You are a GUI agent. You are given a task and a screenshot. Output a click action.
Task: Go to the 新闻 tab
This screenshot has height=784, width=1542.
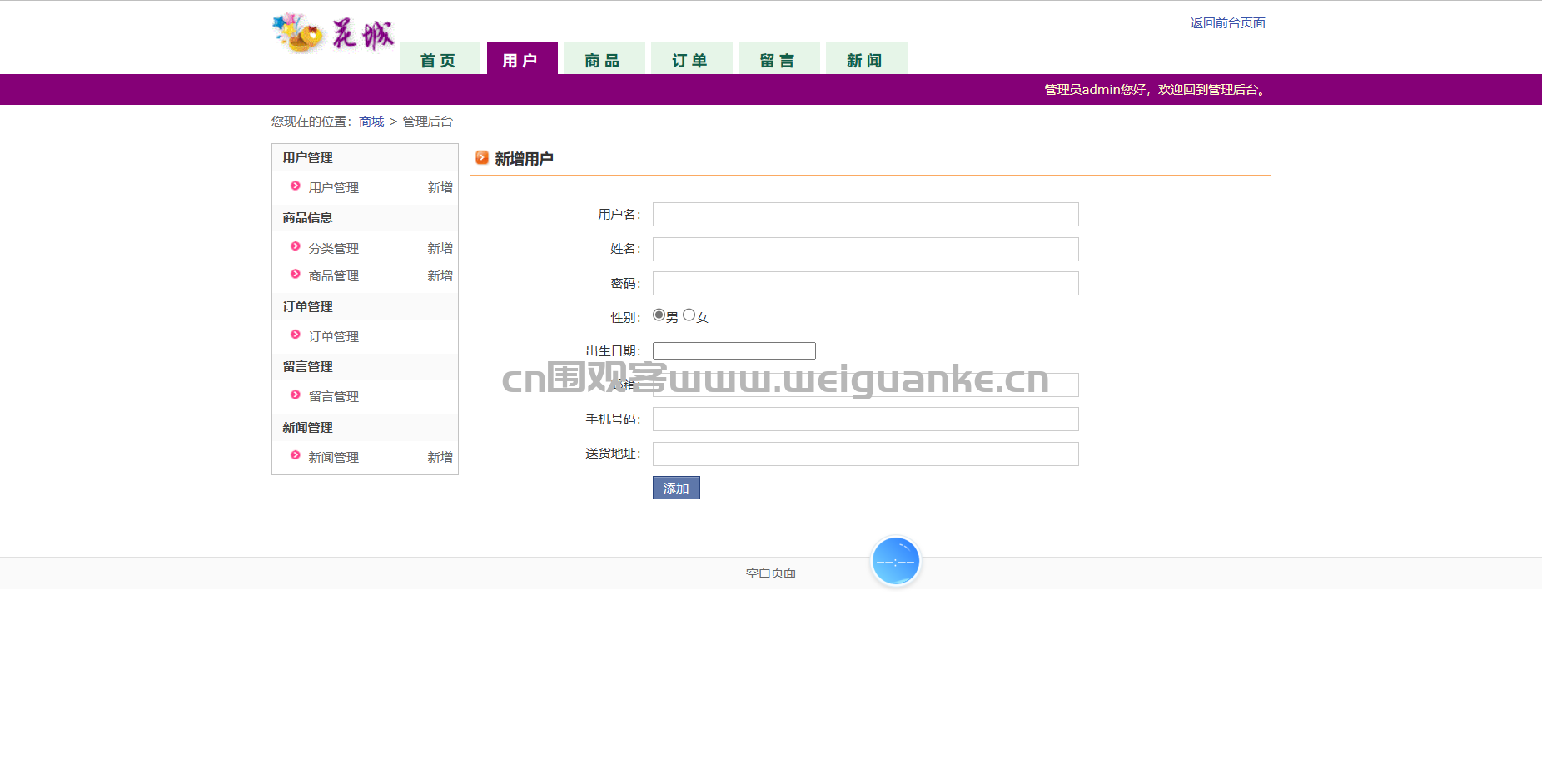[x=866, y=59]
